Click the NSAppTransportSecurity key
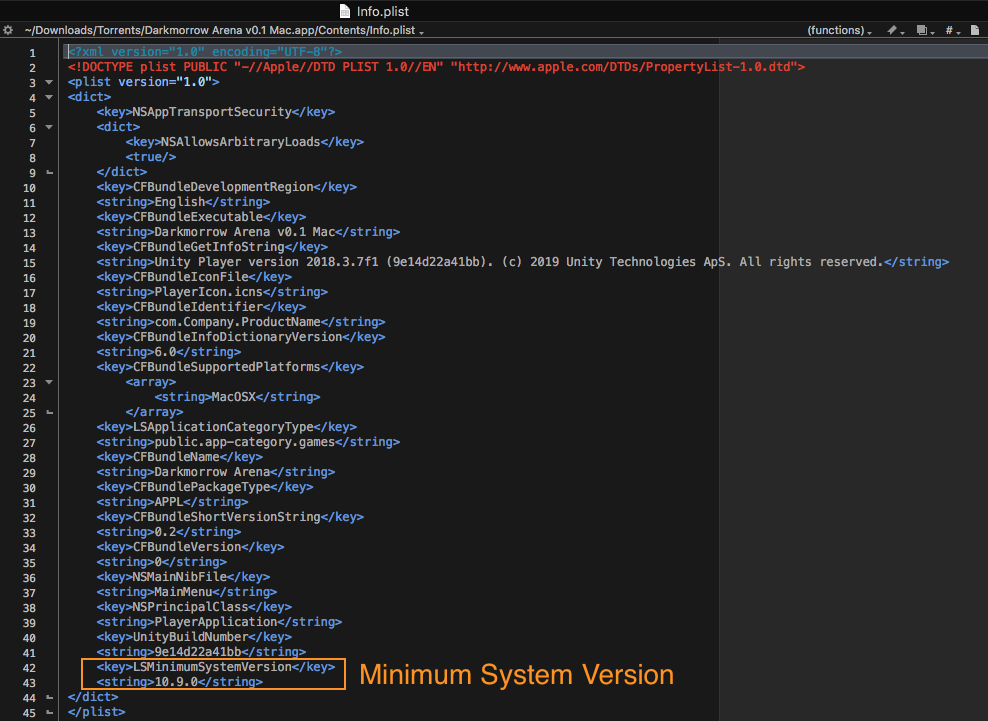 215,112
